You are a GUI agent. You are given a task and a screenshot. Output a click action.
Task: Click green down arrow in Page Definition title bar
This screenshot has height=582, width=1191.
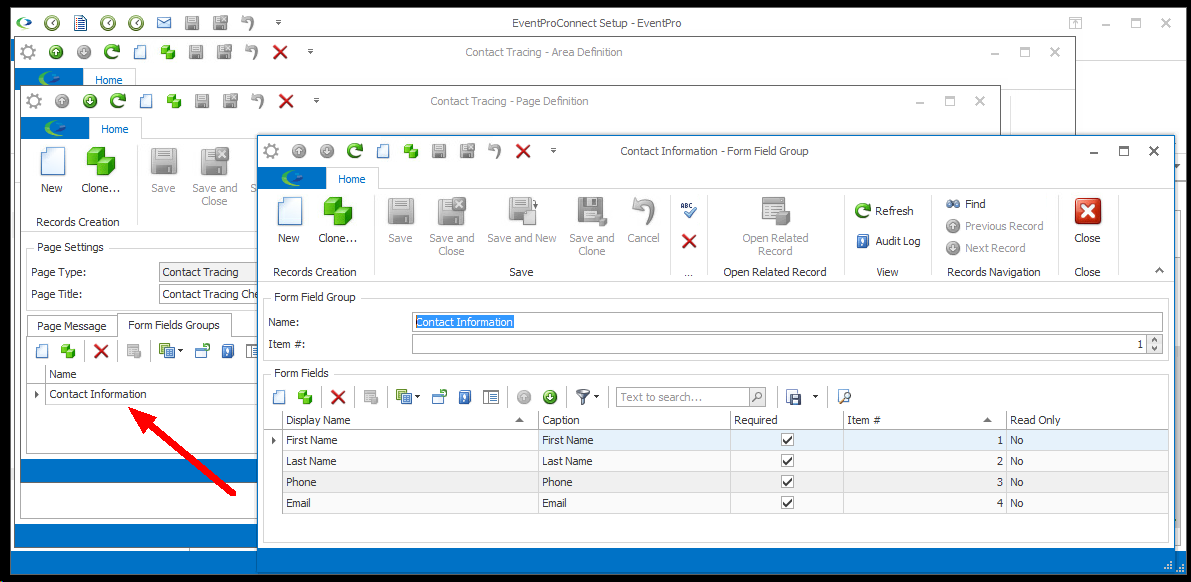pyautogui.click(x=90, y=101)
